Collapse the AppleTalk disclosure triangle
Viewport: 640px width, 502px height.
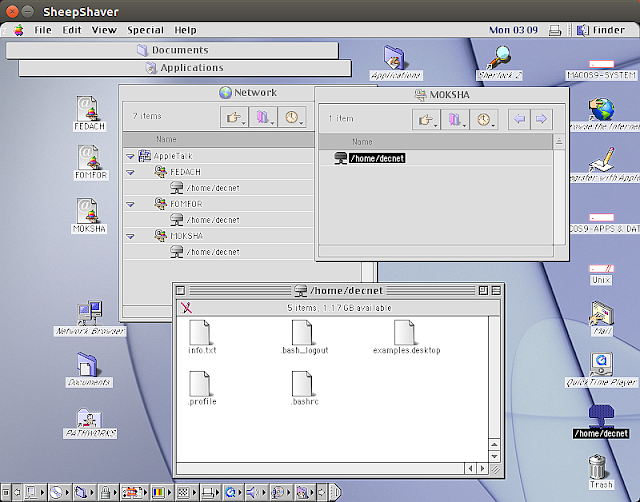[130, 156]
